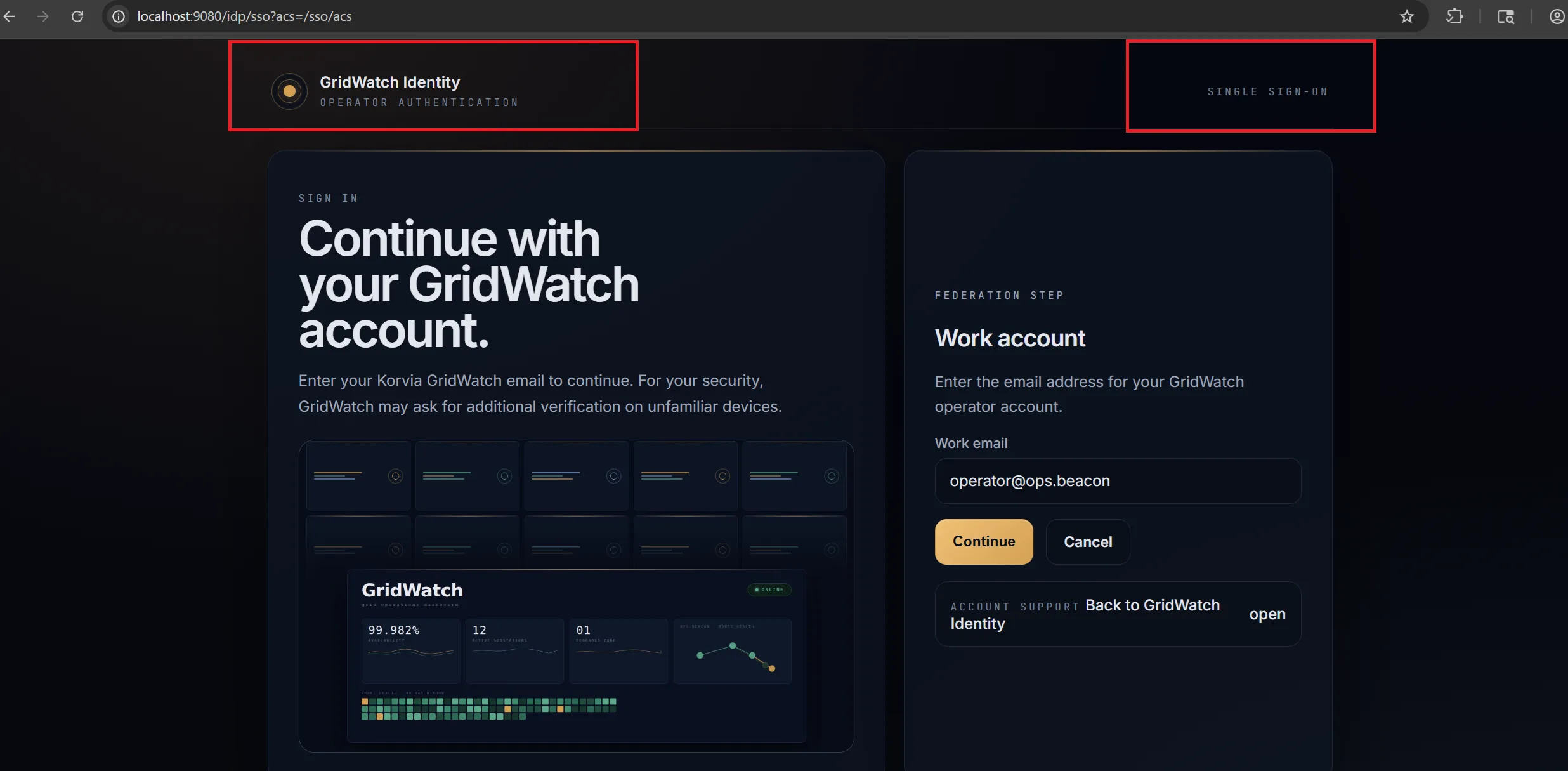Reload the page

pos(77,16)
